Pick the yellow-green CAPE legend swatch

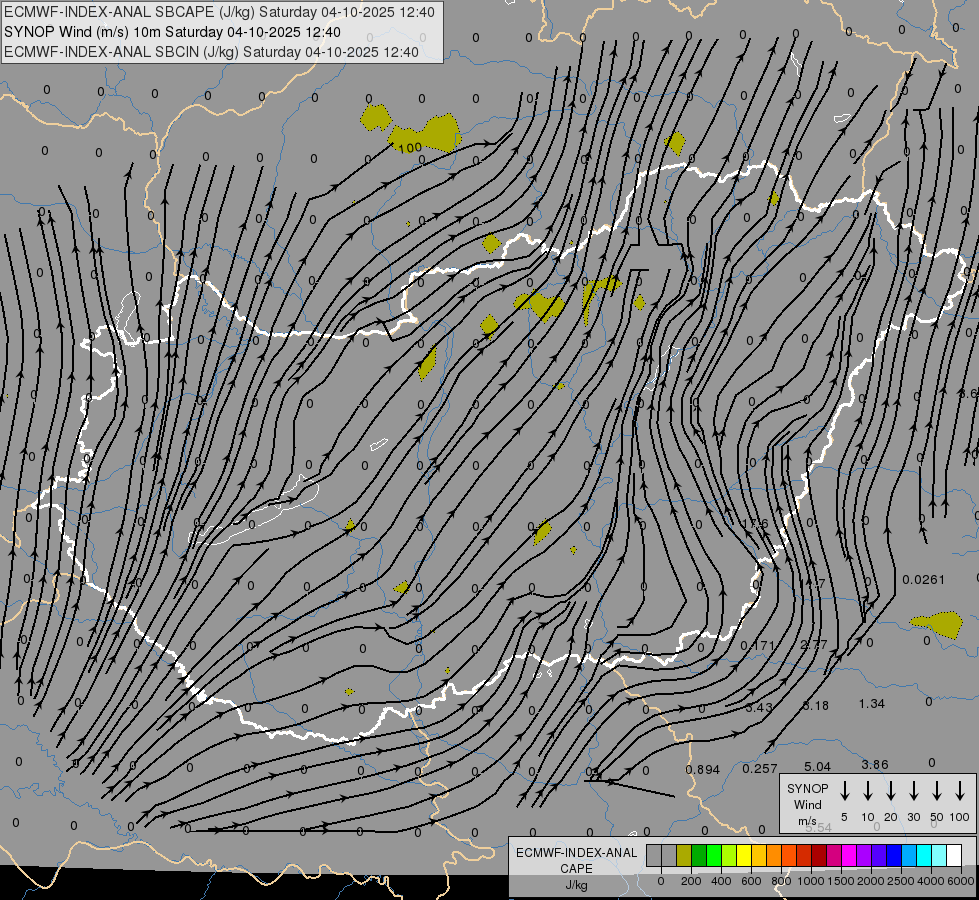click(x=729, y=855)
